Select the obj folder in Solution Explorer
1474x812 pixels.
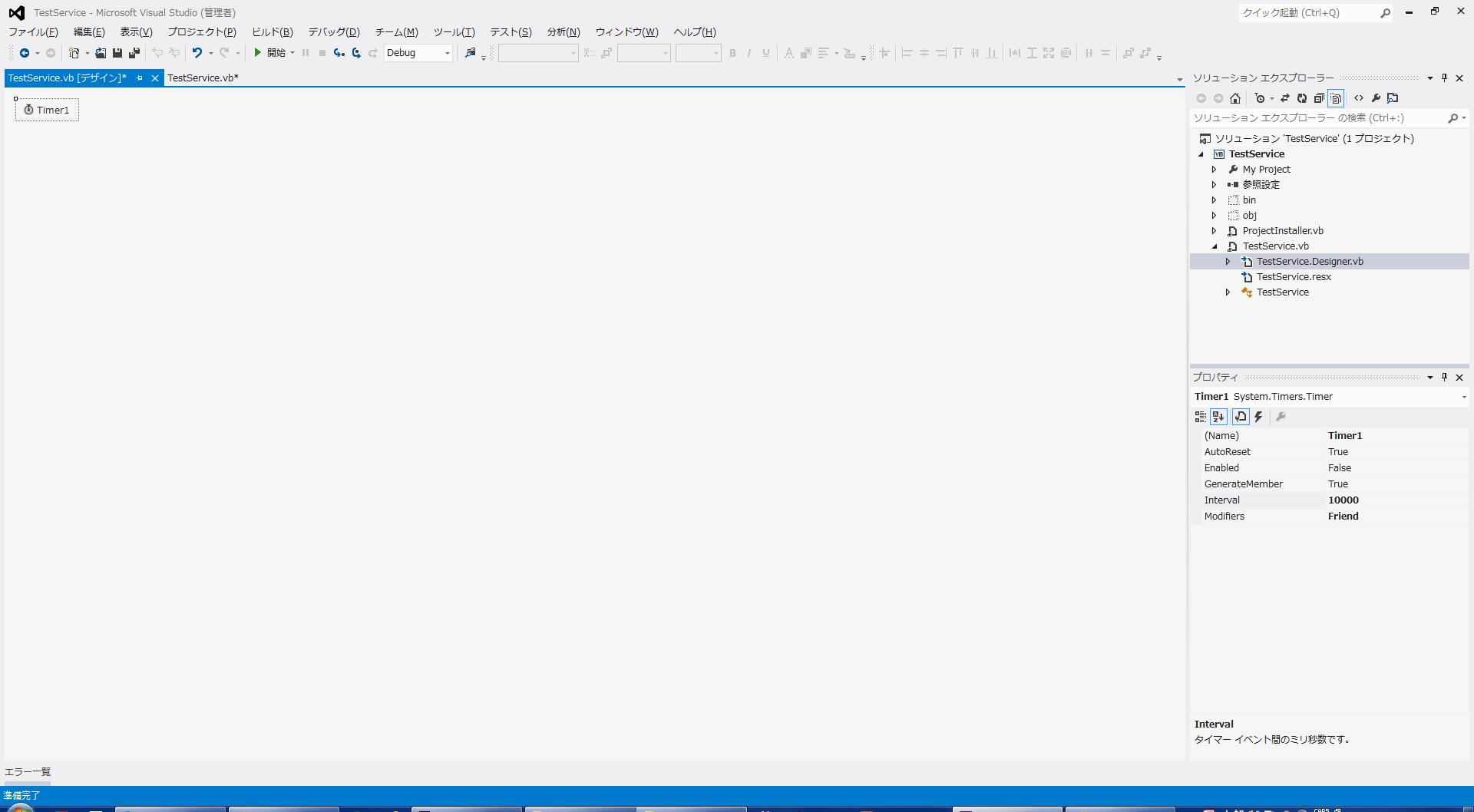coord(1250,216)
